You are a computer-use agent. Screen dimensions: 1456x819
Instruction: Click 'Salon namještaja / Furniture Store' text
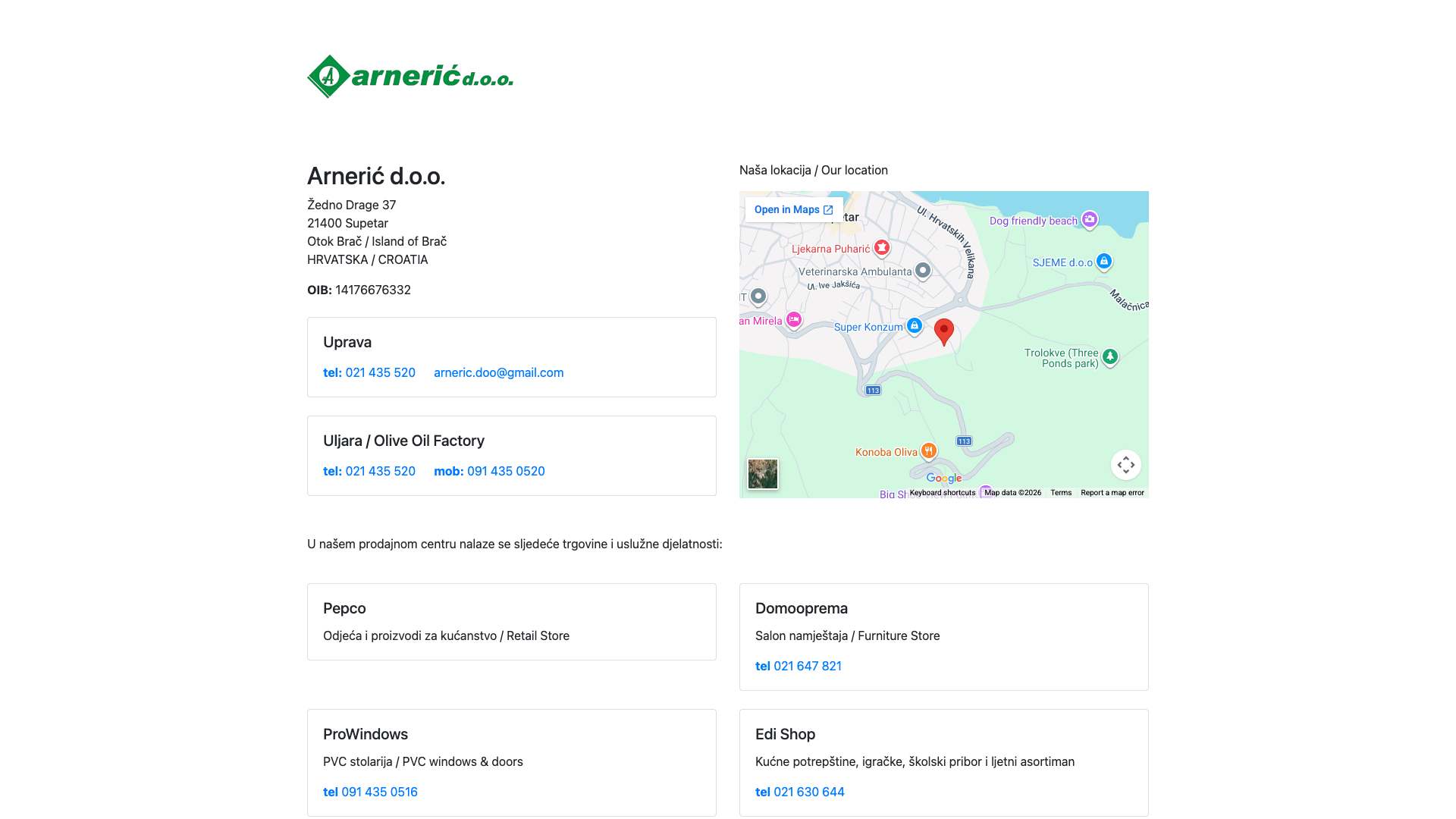(848, 635)
